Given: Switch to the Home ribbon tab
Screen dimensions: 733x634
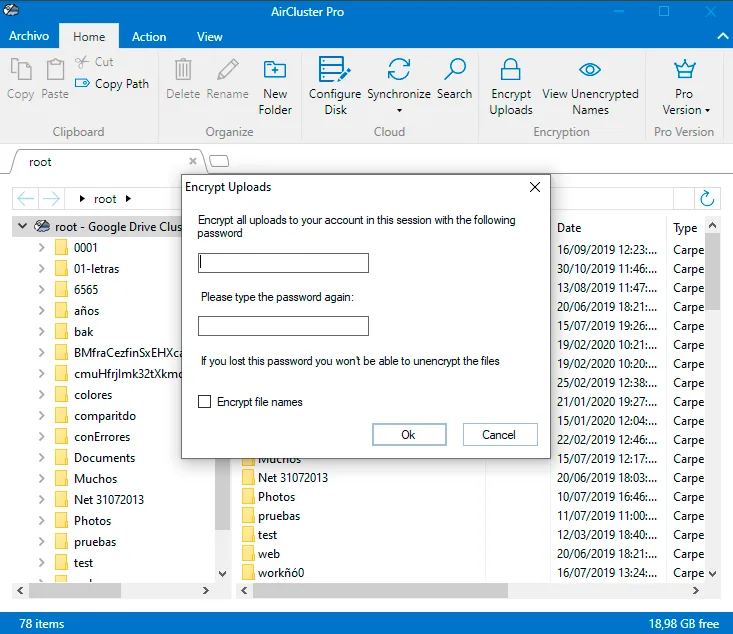Looking at the screenshot, I should (x=89, y=36).
